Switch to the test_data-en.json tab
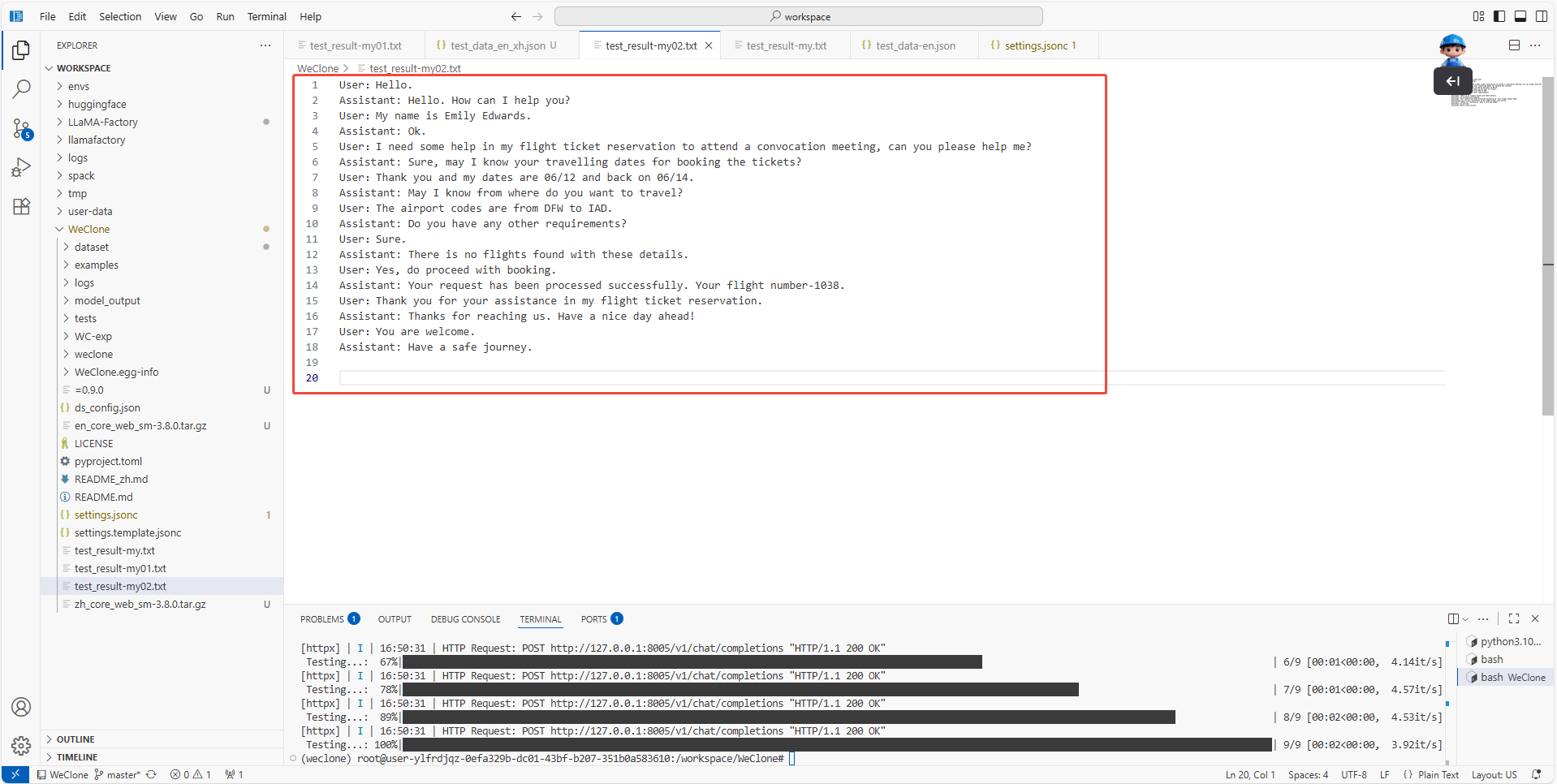The image size is (1557, 784). [x=915, y=45]
